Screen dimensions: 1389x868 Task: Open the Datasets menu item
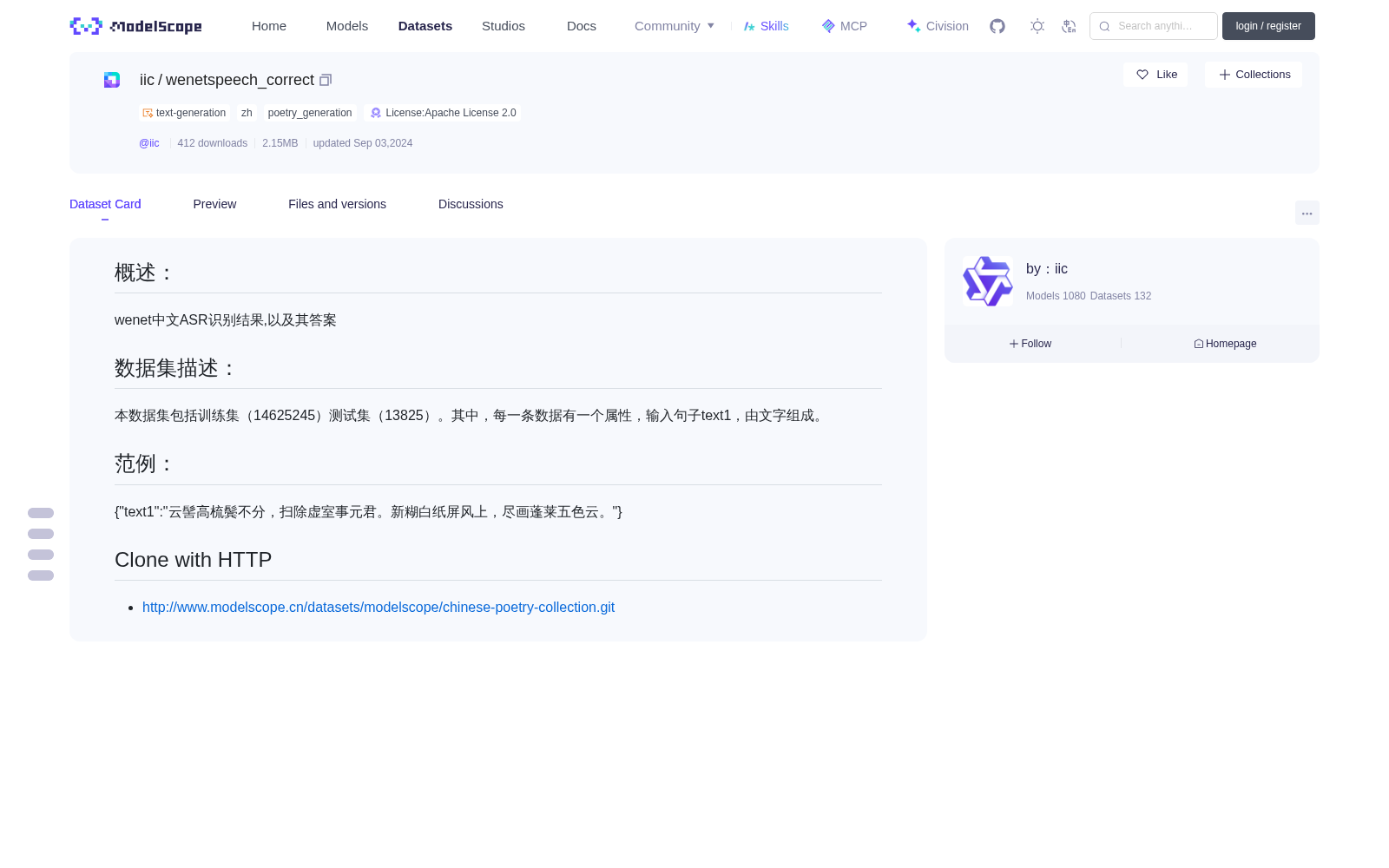pos(425,26)
